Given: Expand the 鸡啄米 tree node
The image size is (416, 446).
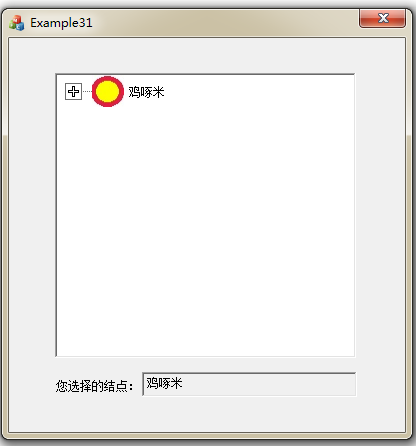Looking at the screenshot, I should pos(73,91).
